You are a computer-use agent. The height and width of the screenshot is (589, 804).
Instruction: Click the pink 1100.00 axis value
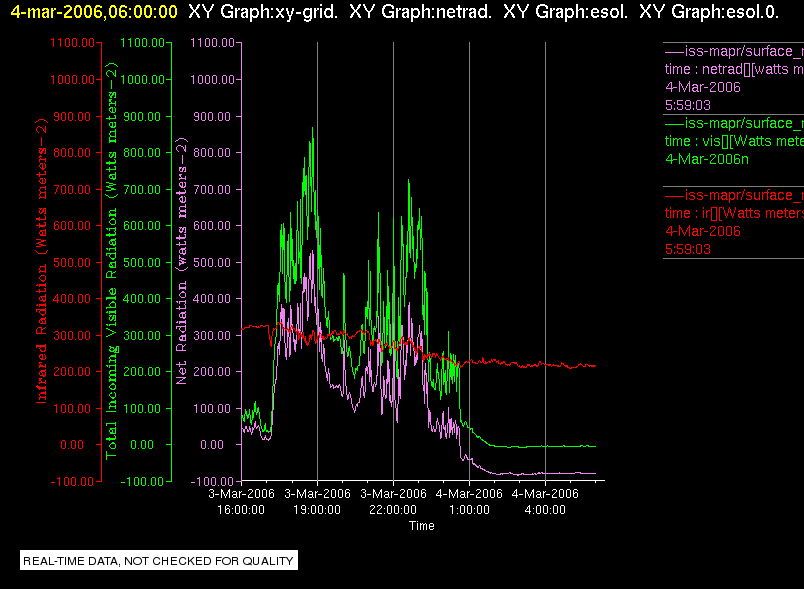[x=212, y=43]
